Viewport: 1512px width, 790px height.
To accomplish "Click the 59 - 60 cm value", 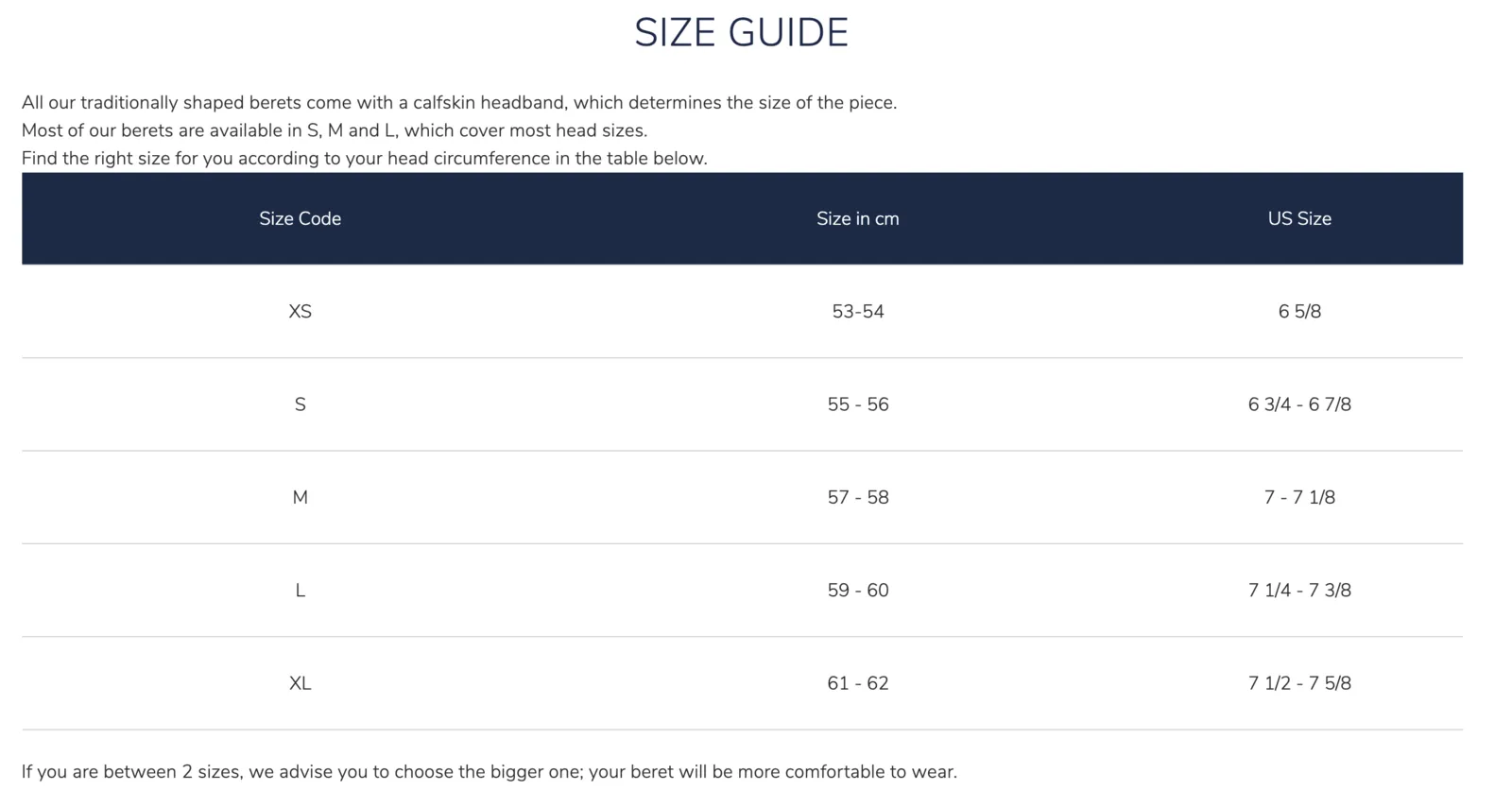I will 858,591.
